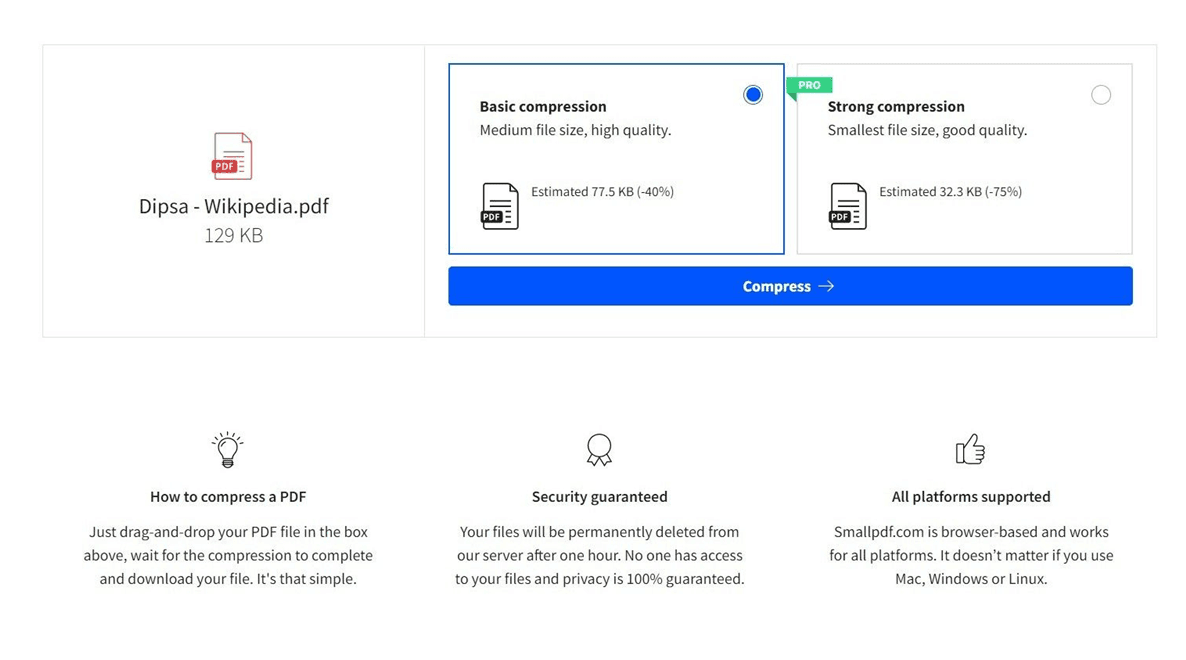This screenshot has width=1186, height=660.
Task: Click the thumbs-up icon above All platforms supported
Action: point(970,449)
